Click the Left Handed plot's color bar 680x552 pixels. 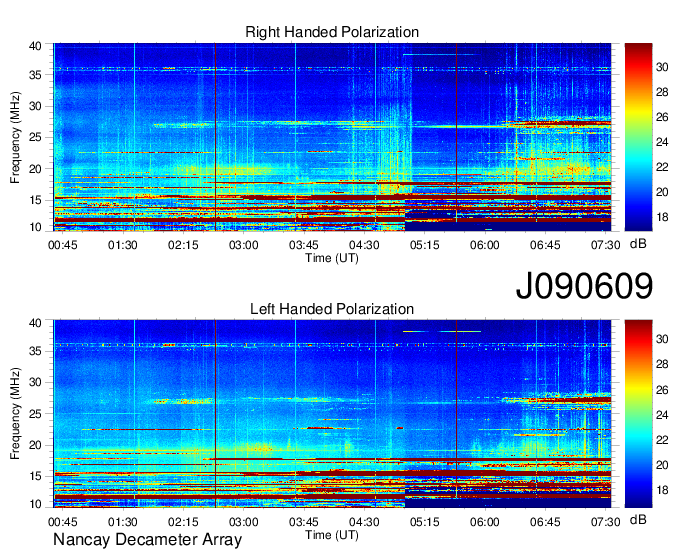tap(638, 414)
